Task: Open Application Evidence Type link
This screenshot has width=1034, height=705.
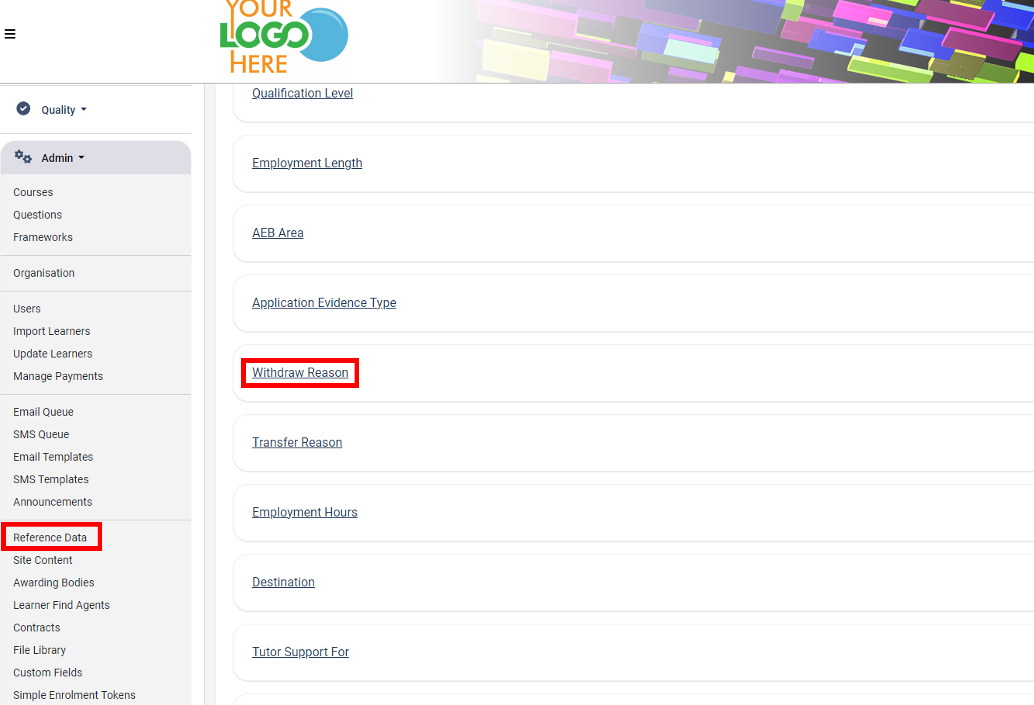Action: tap(324, 303)
